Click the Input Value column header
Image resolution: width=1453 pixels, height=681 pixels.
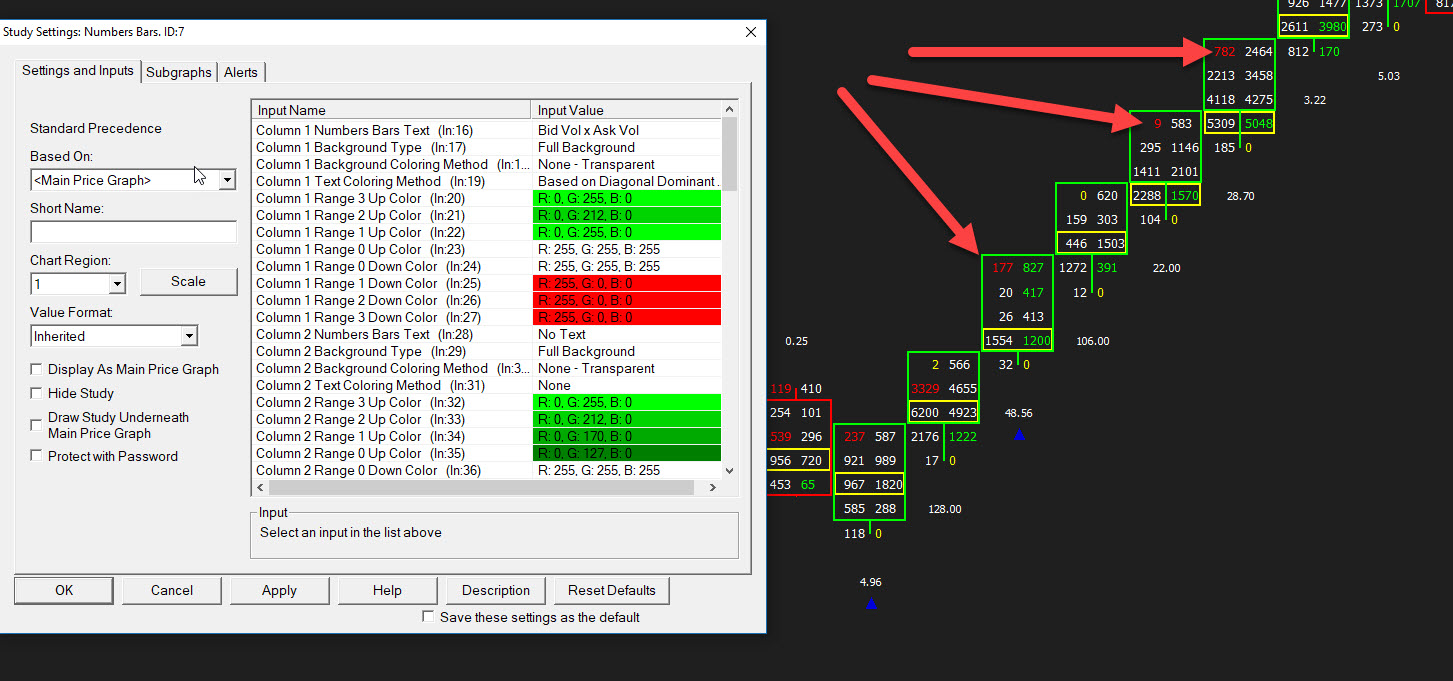pyautogui.click(x=626, y=110)
